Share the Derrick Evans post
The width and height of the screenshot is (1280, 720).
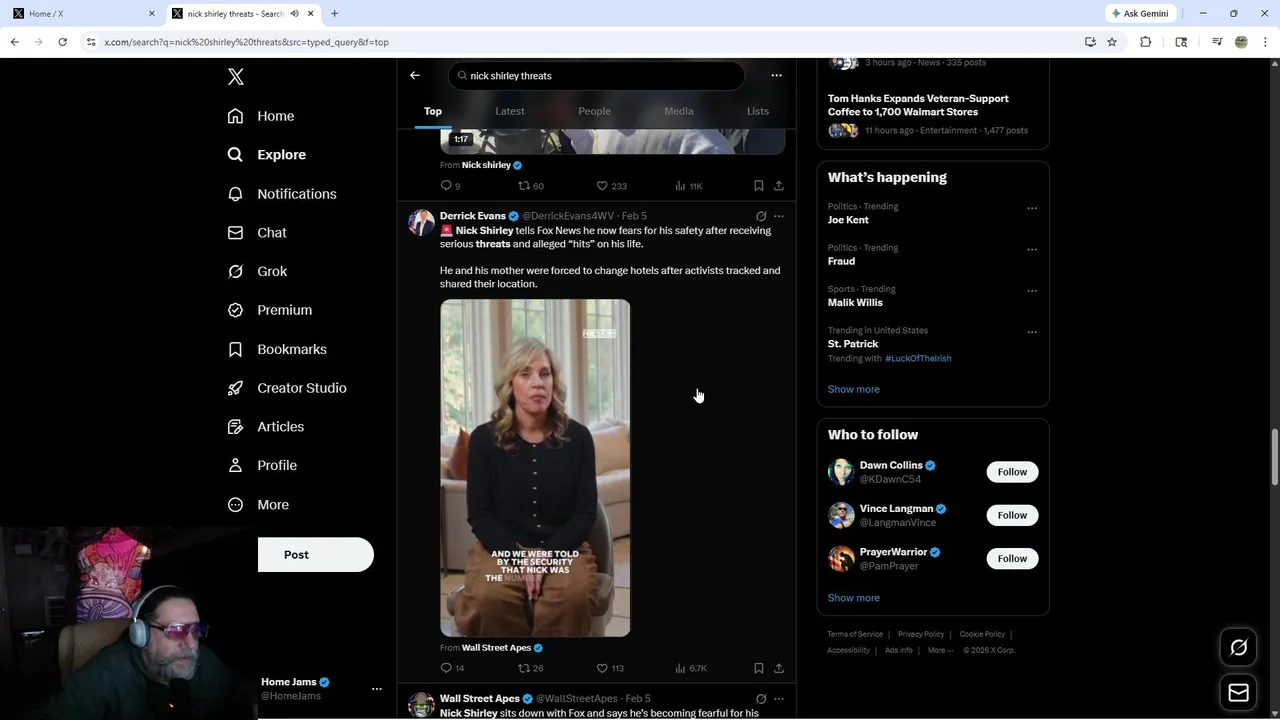point(779,668)
